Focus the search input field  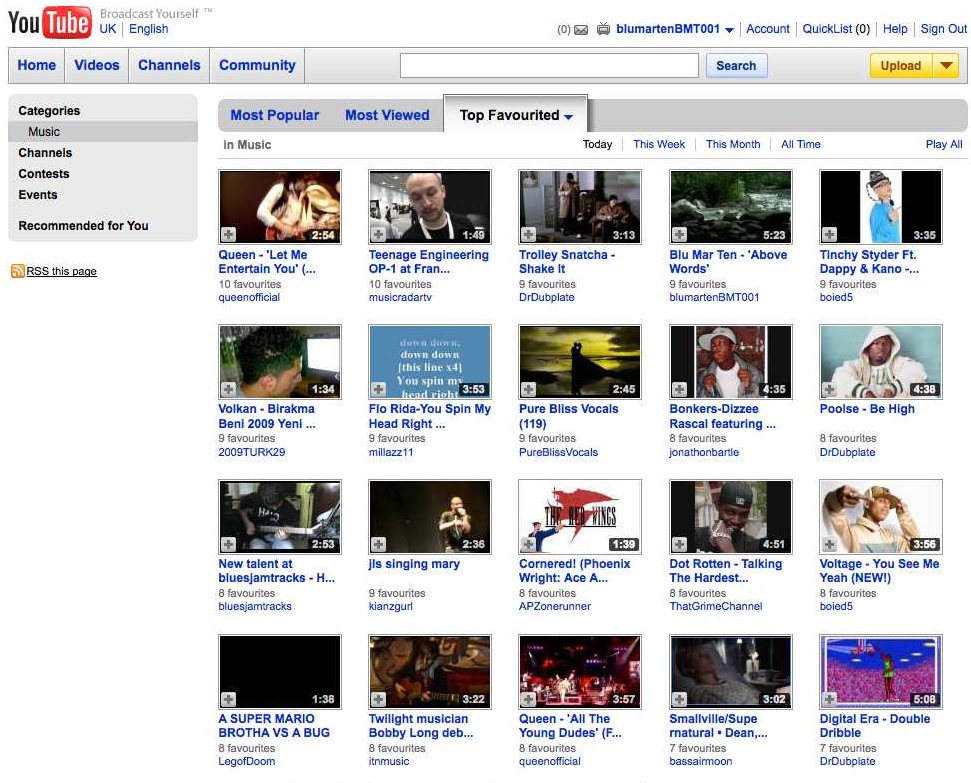549,66
